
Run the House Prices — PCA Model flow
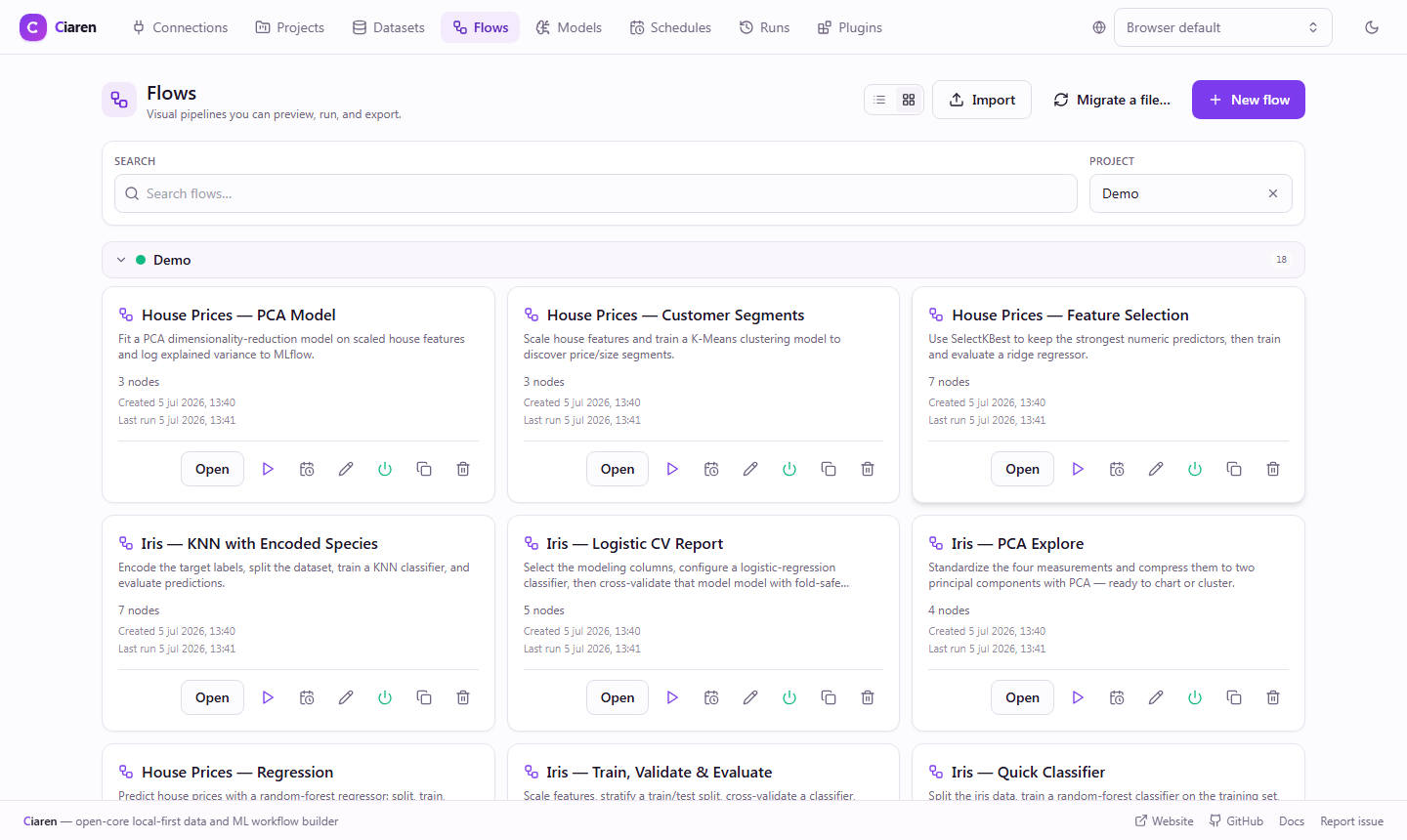[268, 469]
